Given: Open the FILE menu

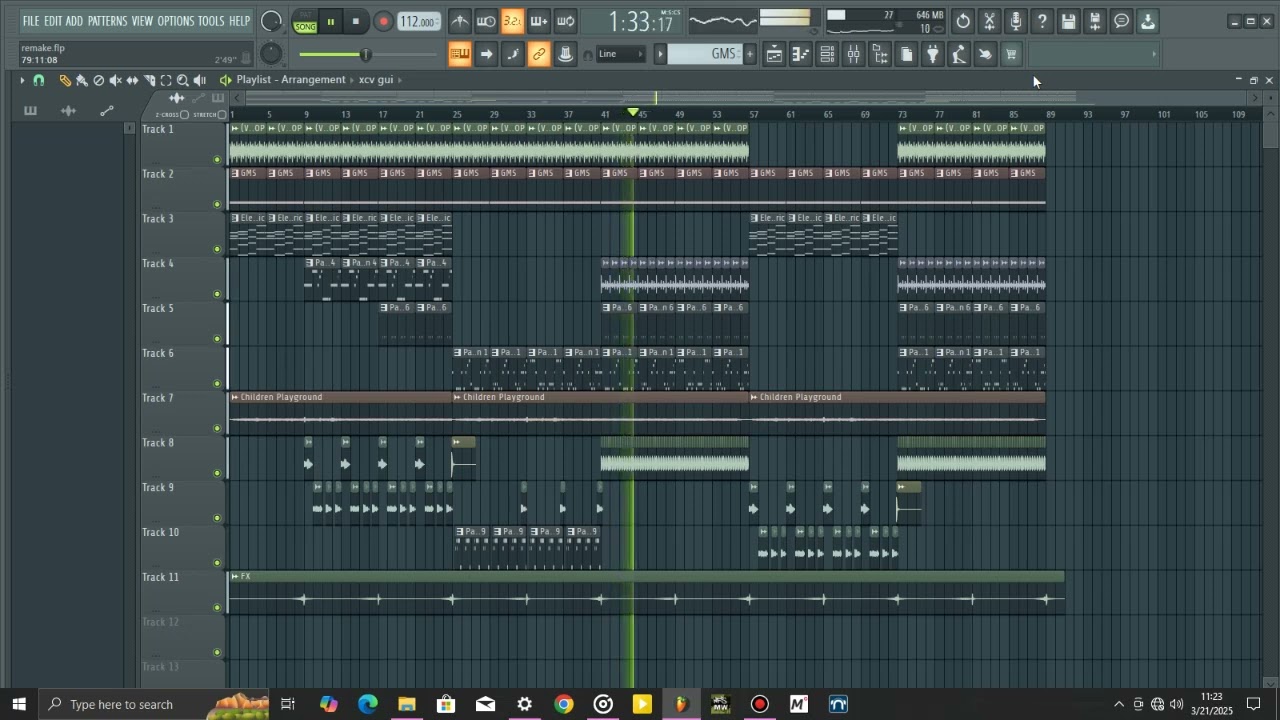Looking at the screenshot, I should pos(31,21).
